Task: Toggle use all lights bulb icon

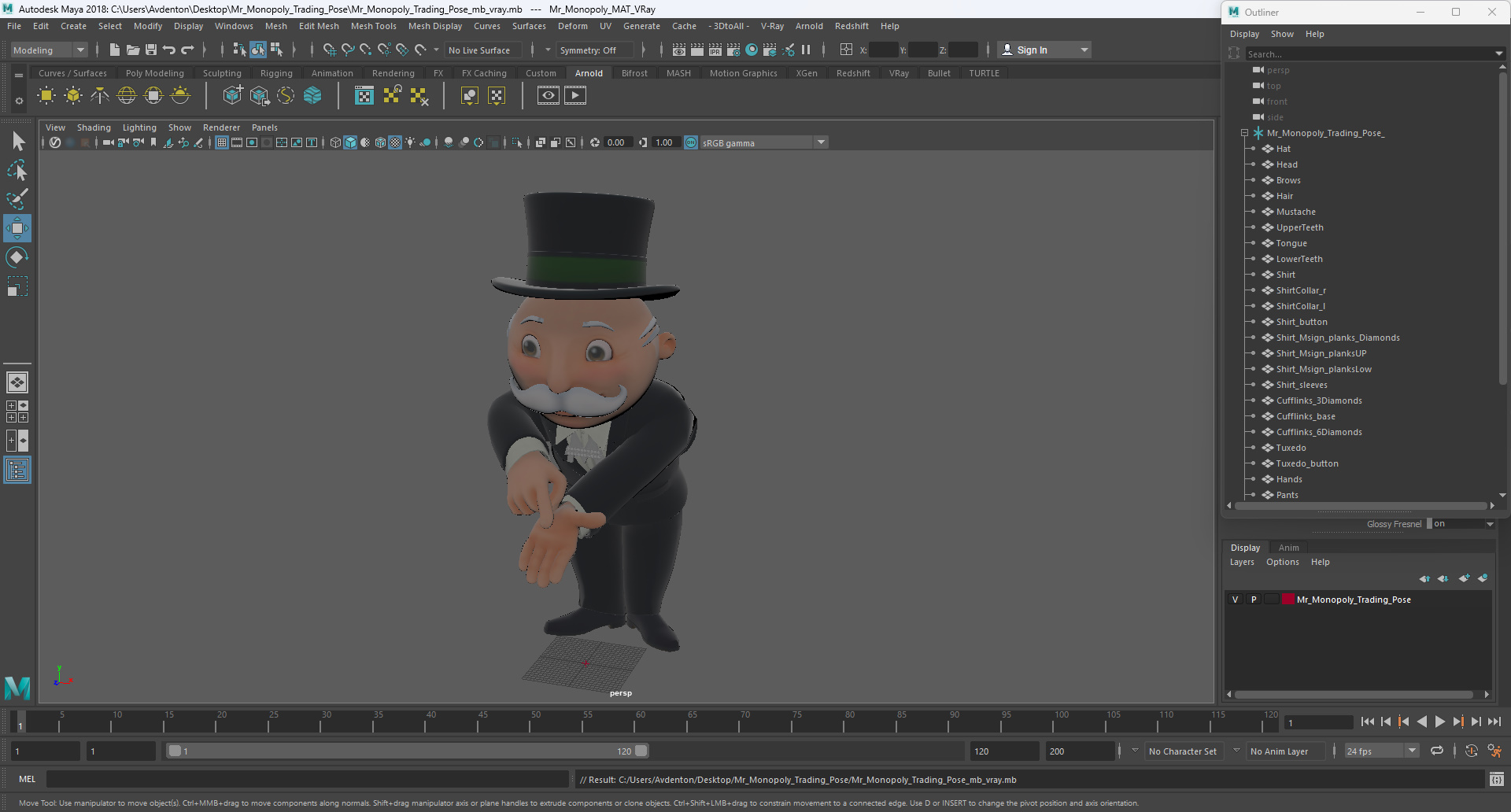Action: point(410,142)
